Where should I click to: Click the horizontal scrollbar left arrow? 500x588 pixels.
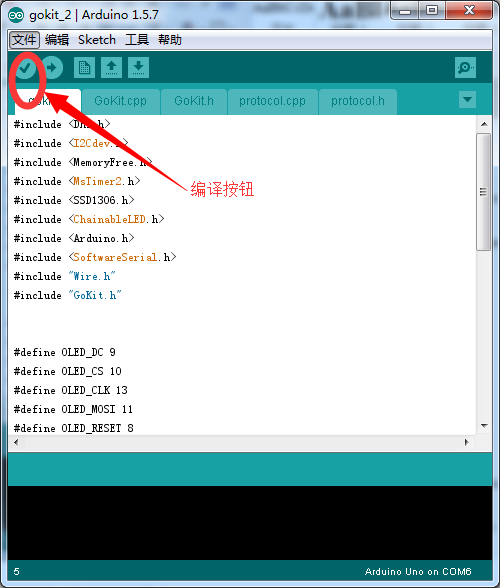[16, 442]
